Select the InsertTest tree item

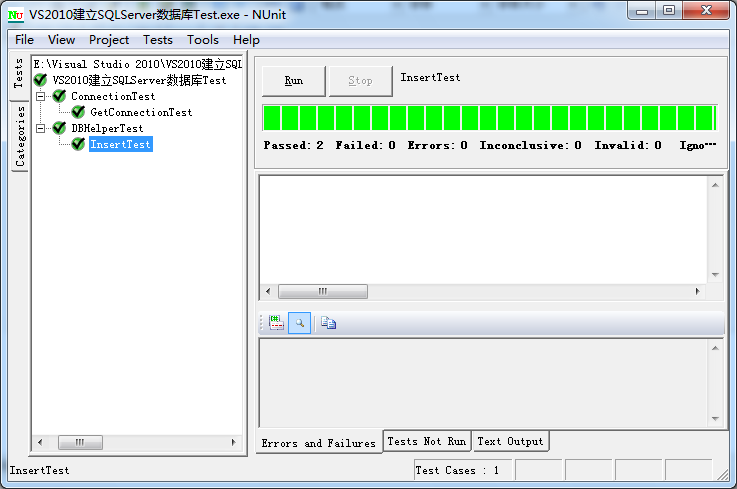click(x=121, y=144)
